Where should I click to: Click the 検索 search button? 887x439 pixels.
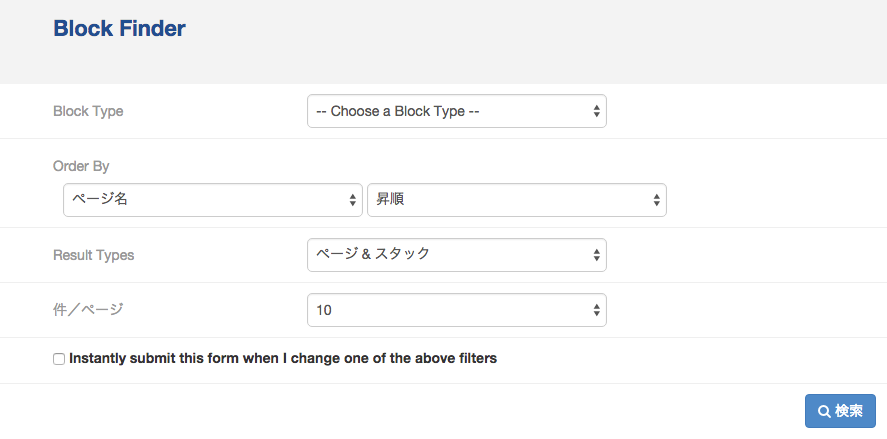[840, 411]
